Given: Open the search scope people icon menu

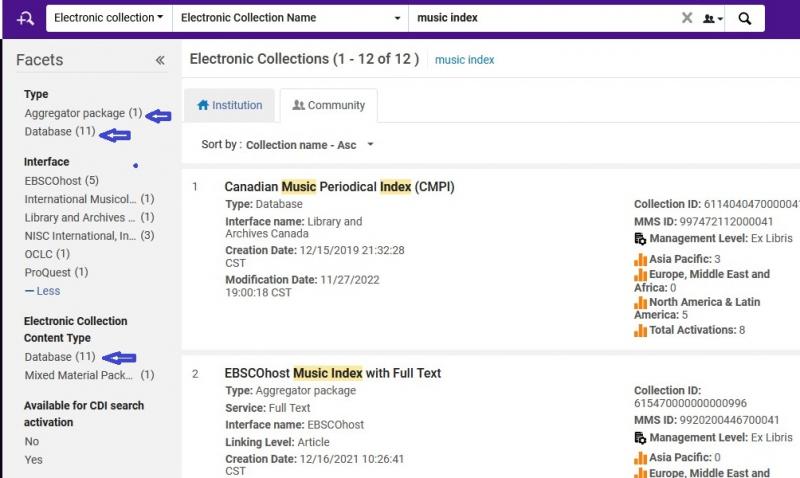Looking at the screenshot, I should (711, 18).
